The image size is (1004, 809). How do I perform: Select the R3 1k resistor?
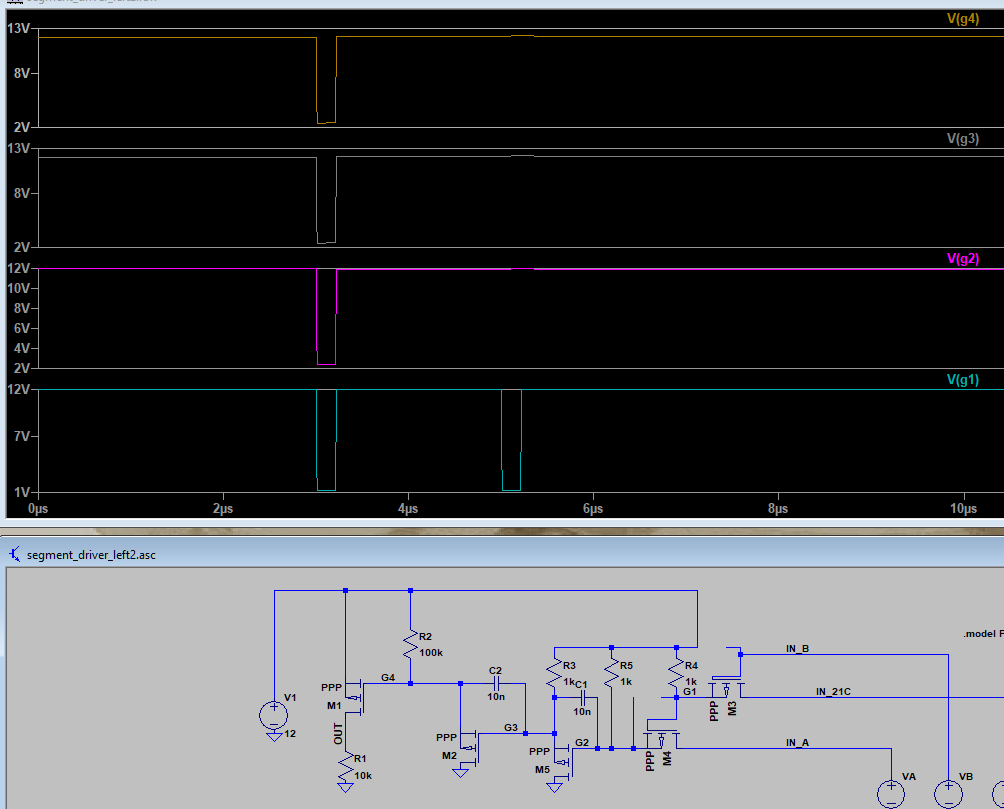click(554, 675)
